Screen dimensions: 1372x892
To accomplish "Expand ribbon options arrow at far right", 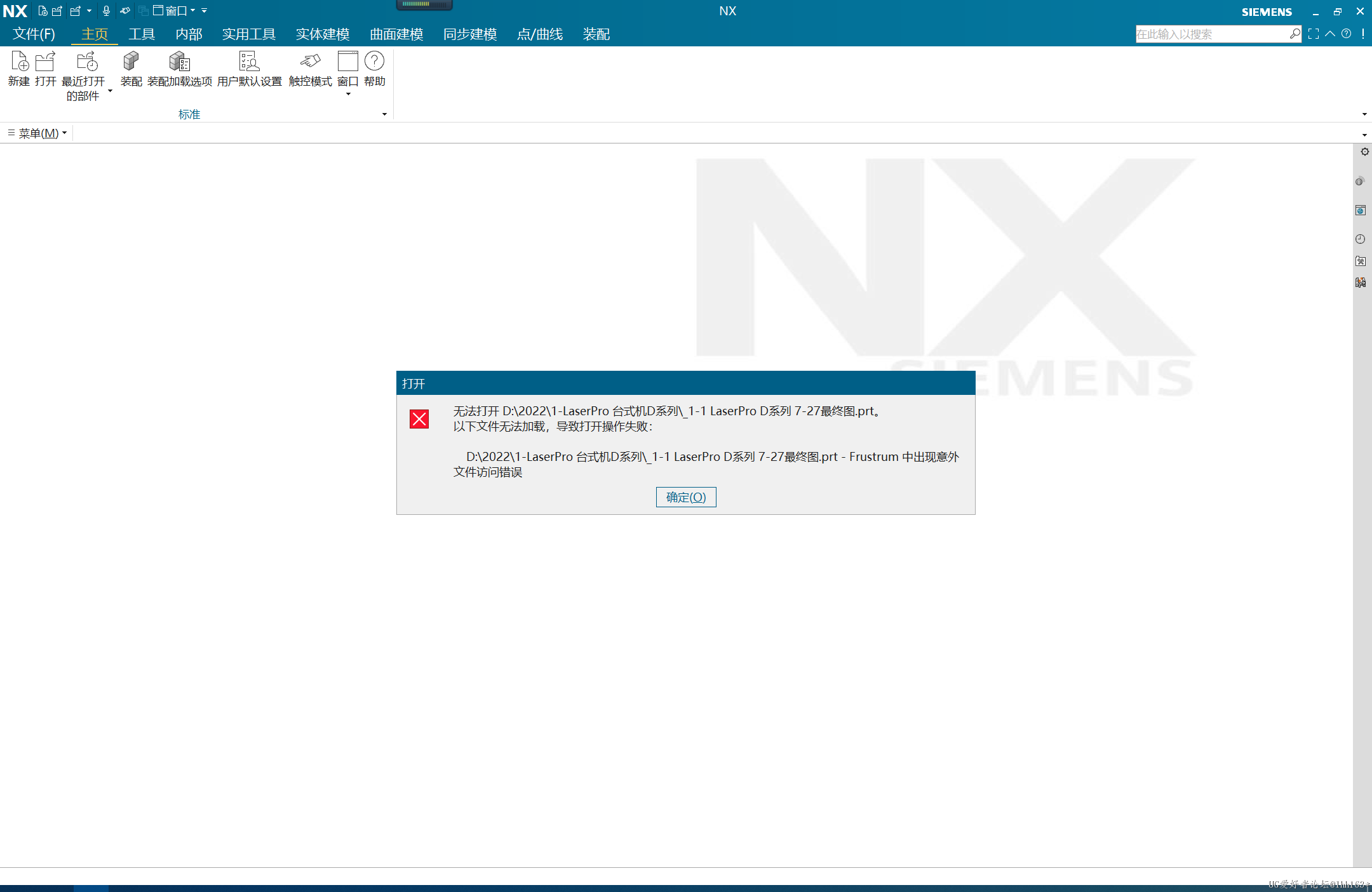I will tap(1364, 114).
